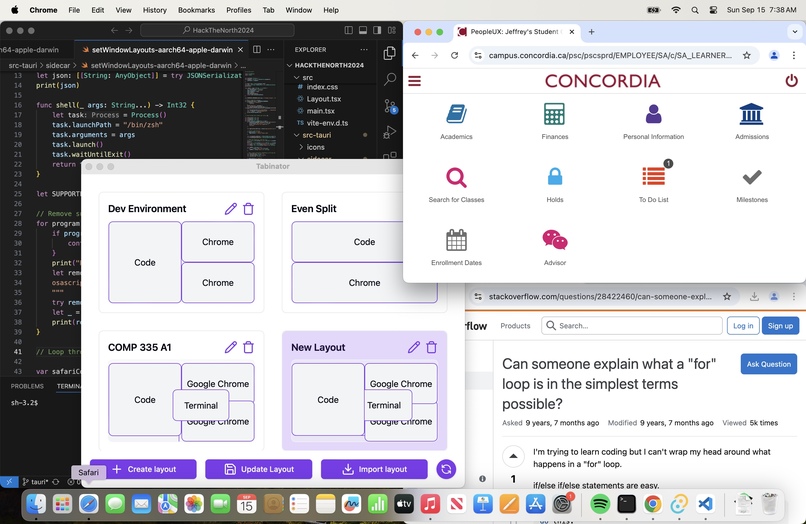Toggle VS Code secondary sidebar visibility
Screen dimensions: 806x524
tap(377, 30)
